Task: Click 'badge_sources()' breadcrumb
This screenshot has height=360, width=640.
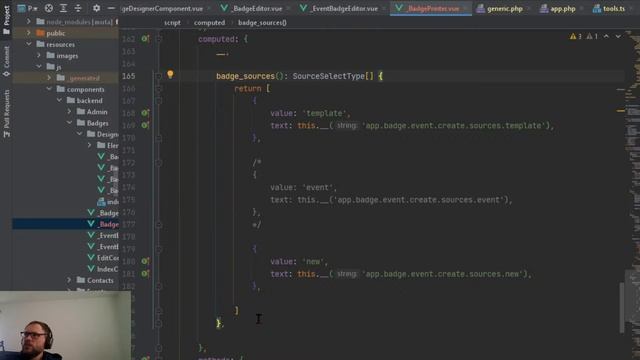Action: click(x=262, y=23)
